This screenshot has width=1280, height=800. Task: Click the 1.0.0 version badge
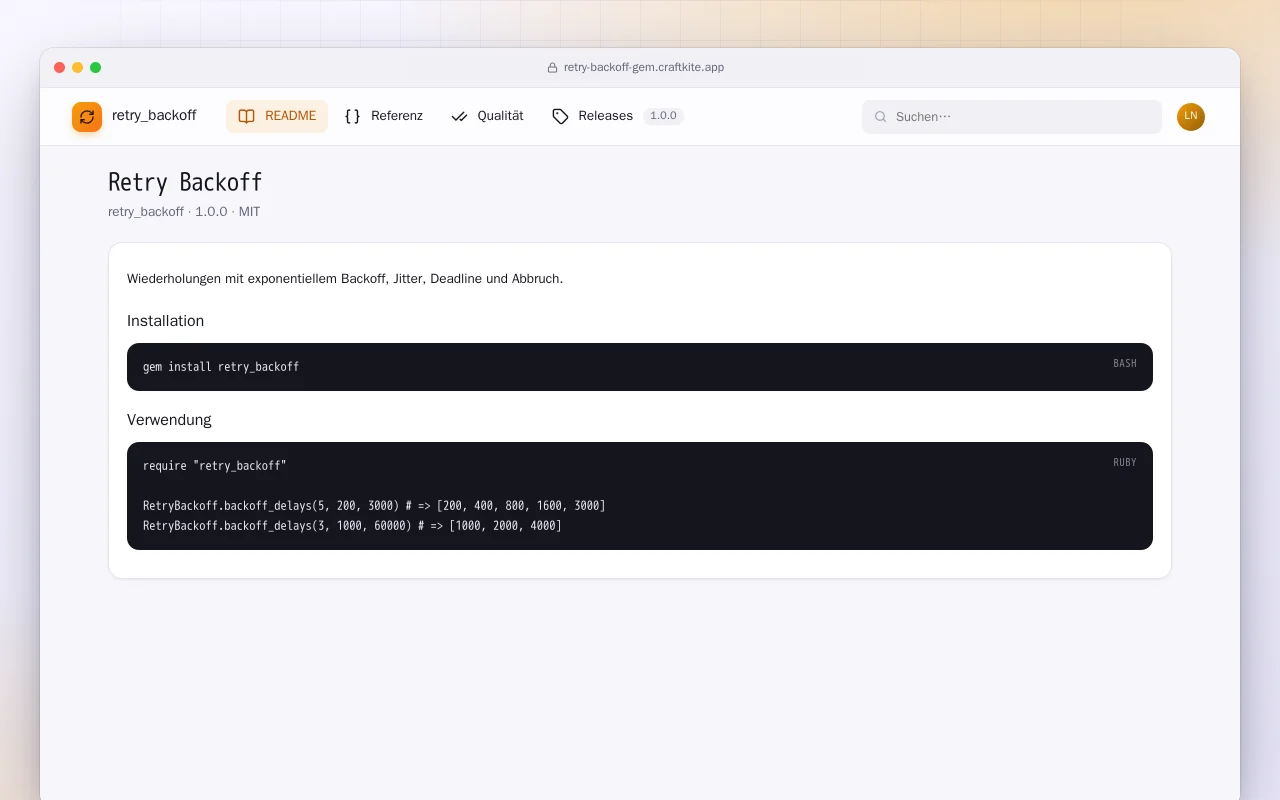coord(663,116)
